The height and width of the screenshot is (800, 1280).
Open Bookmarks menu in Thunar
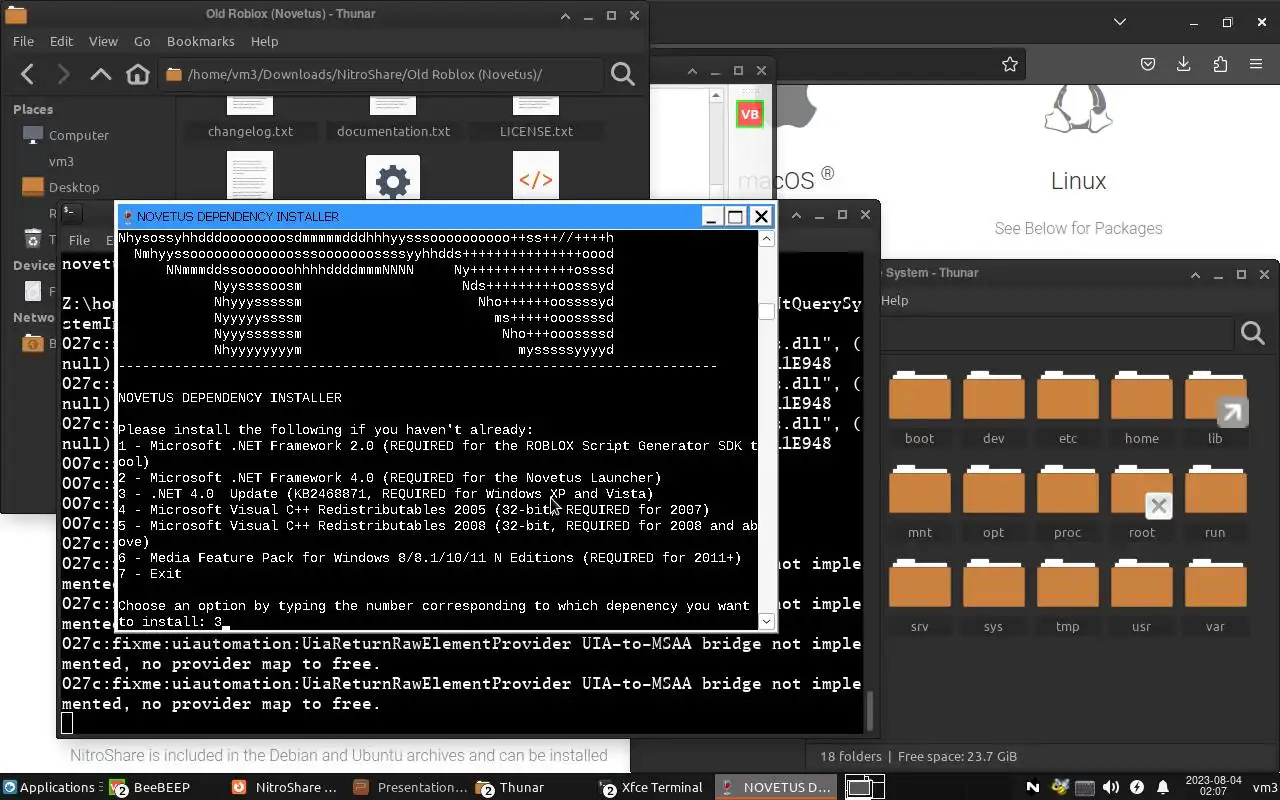201,41
